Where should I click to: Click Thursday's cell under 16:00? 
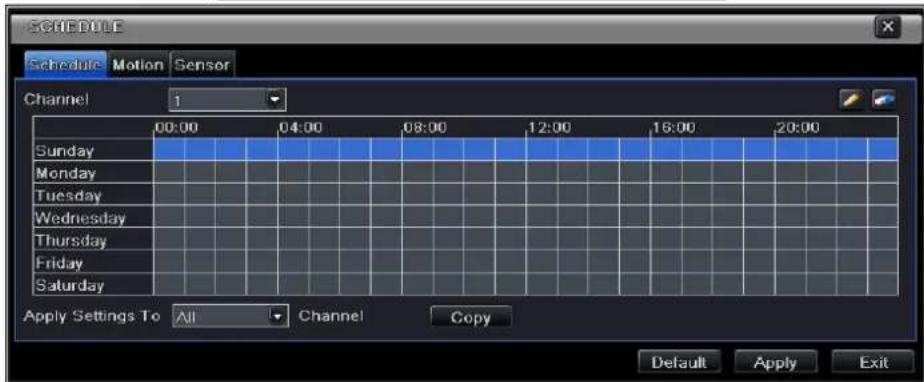[666, 239]
